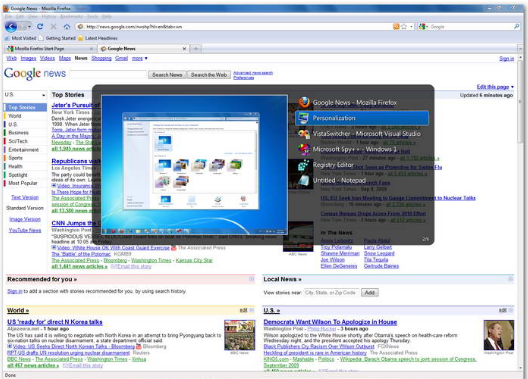Bookmark page with the star icon
This screenshot has height=379, width=528.
[404, 26]
